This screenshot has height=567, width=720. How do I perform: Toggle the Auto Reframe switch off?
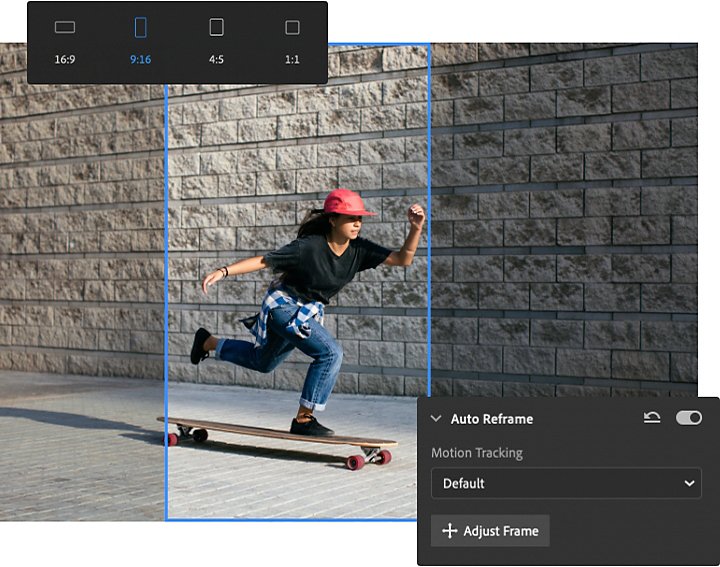689,418
